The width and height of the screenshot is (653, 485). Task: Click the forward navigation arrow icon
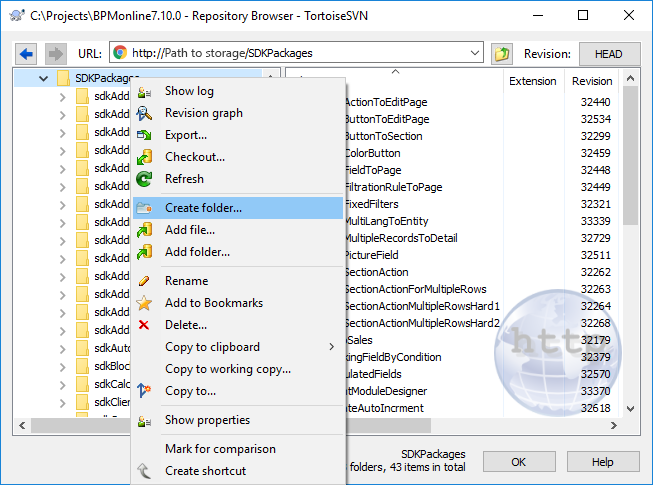55,54
